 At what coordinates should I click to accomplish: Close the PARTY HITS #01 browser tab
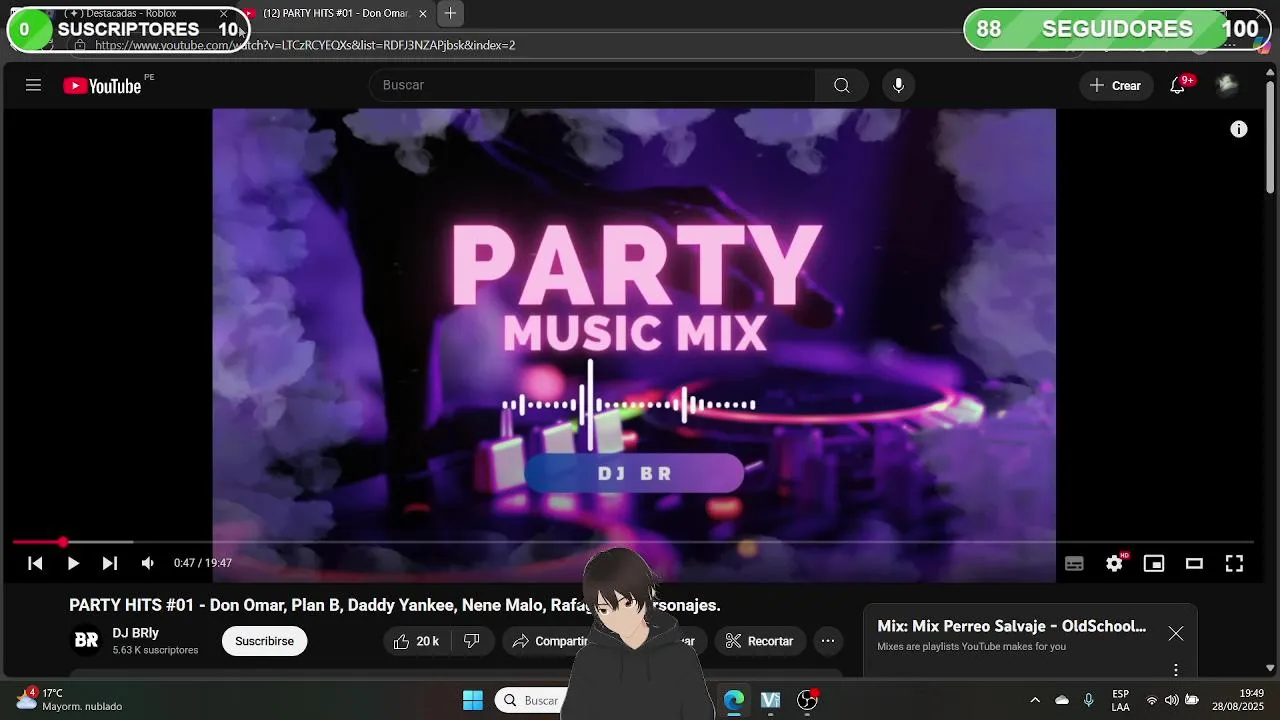423,13
